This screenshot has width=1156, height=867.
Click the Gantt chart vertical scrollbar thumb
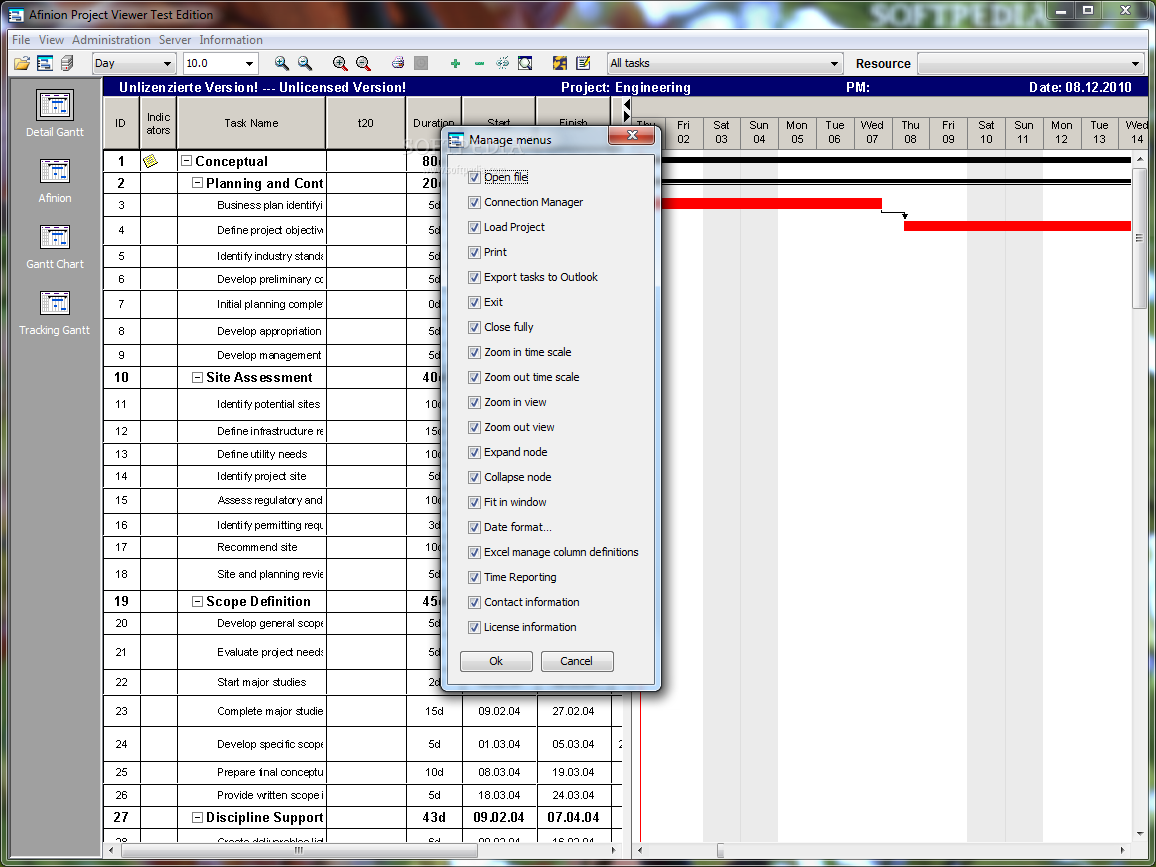point(1139,238)
